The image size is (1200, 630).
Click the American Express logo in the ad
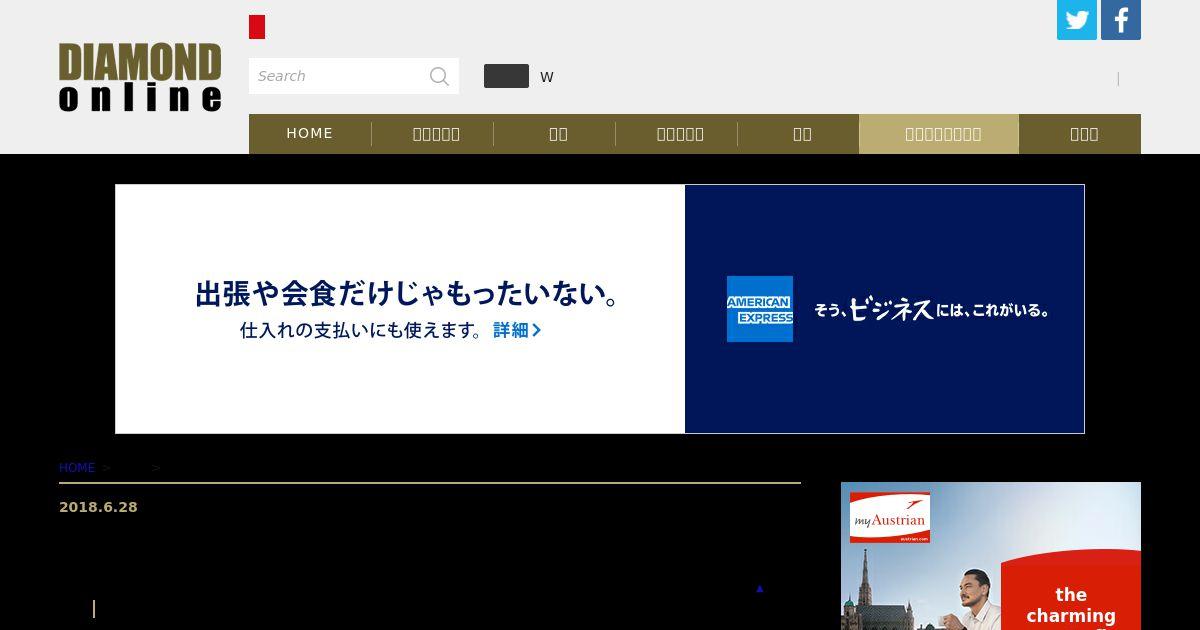(760, 309)
